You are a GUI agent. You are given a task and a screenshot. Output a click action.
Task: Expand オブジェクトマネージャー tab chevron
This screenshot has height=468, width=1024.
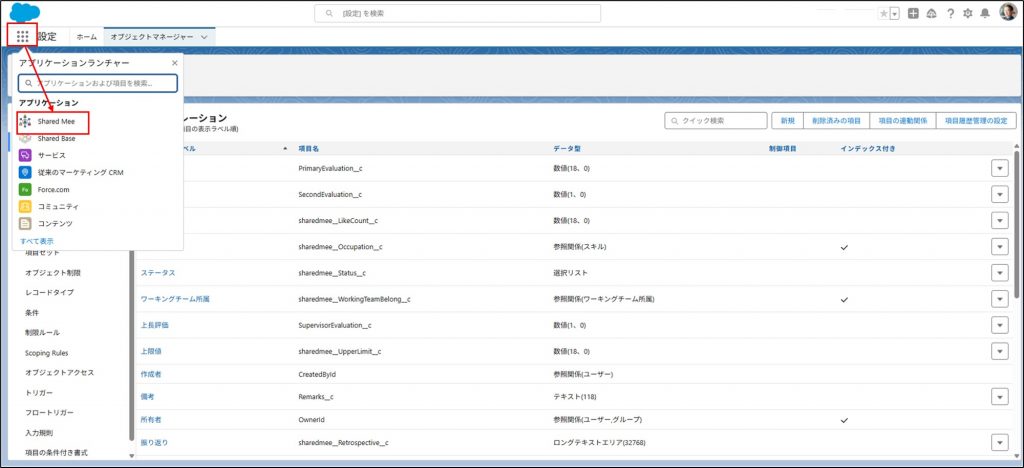tap(205, 36)
